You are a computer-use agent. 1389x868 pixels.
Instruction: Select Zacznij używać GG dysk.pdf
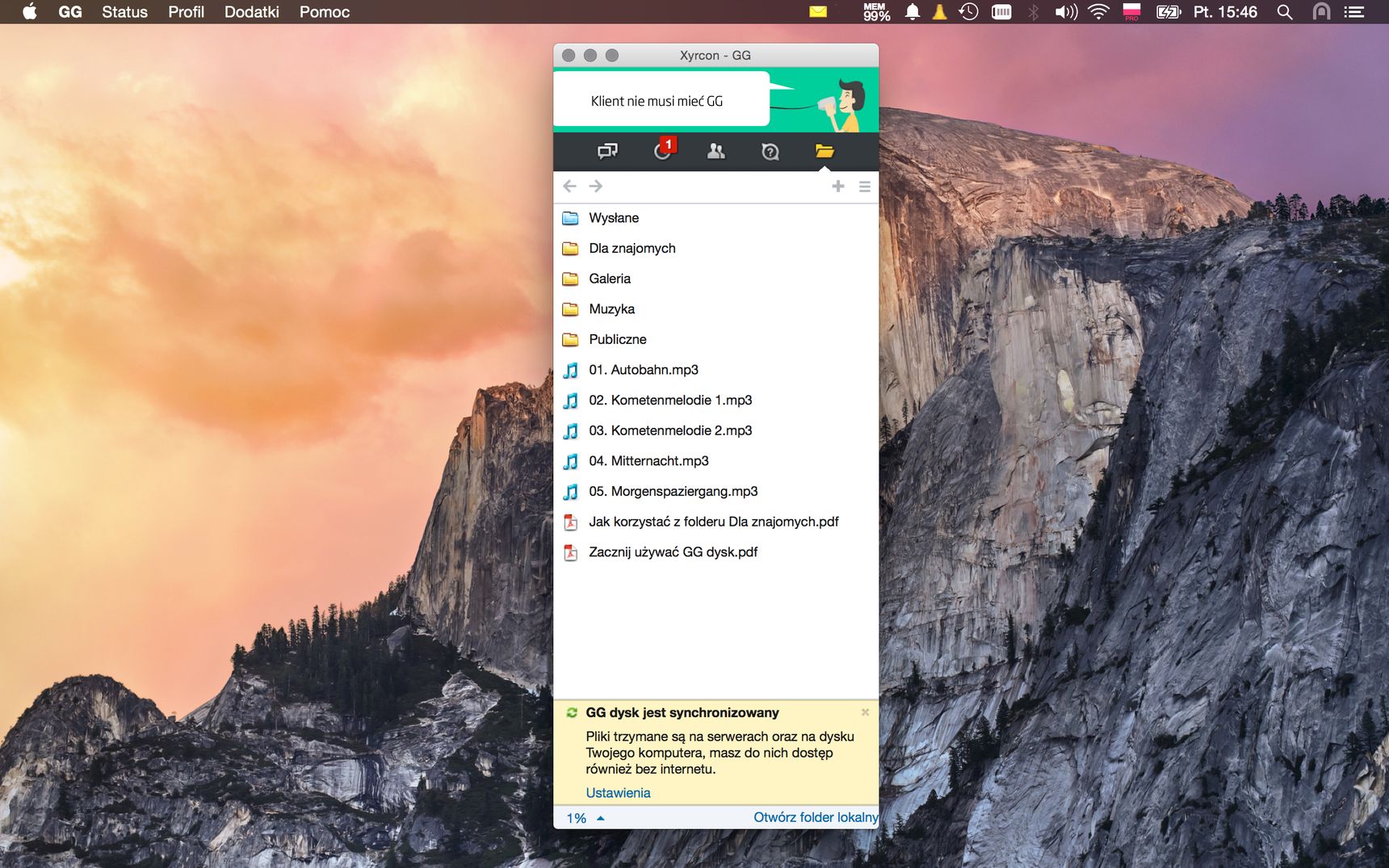click(x=715, y=552)
